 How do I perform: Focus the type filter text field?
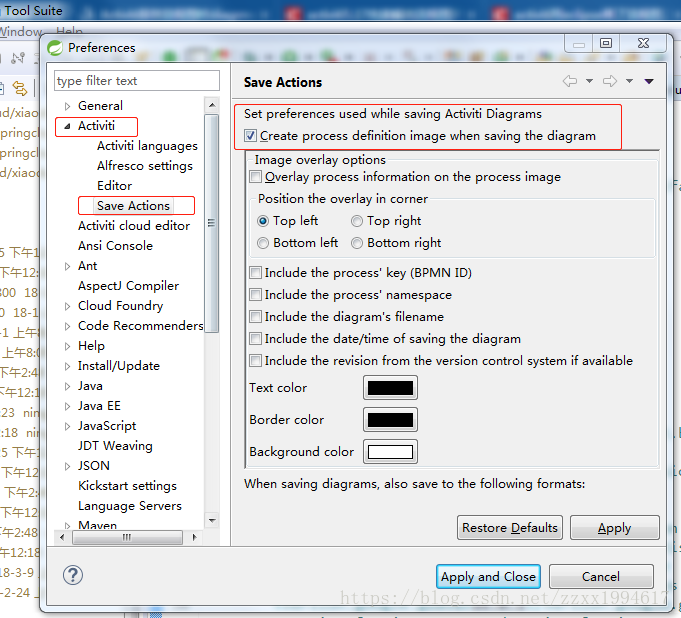137,81
